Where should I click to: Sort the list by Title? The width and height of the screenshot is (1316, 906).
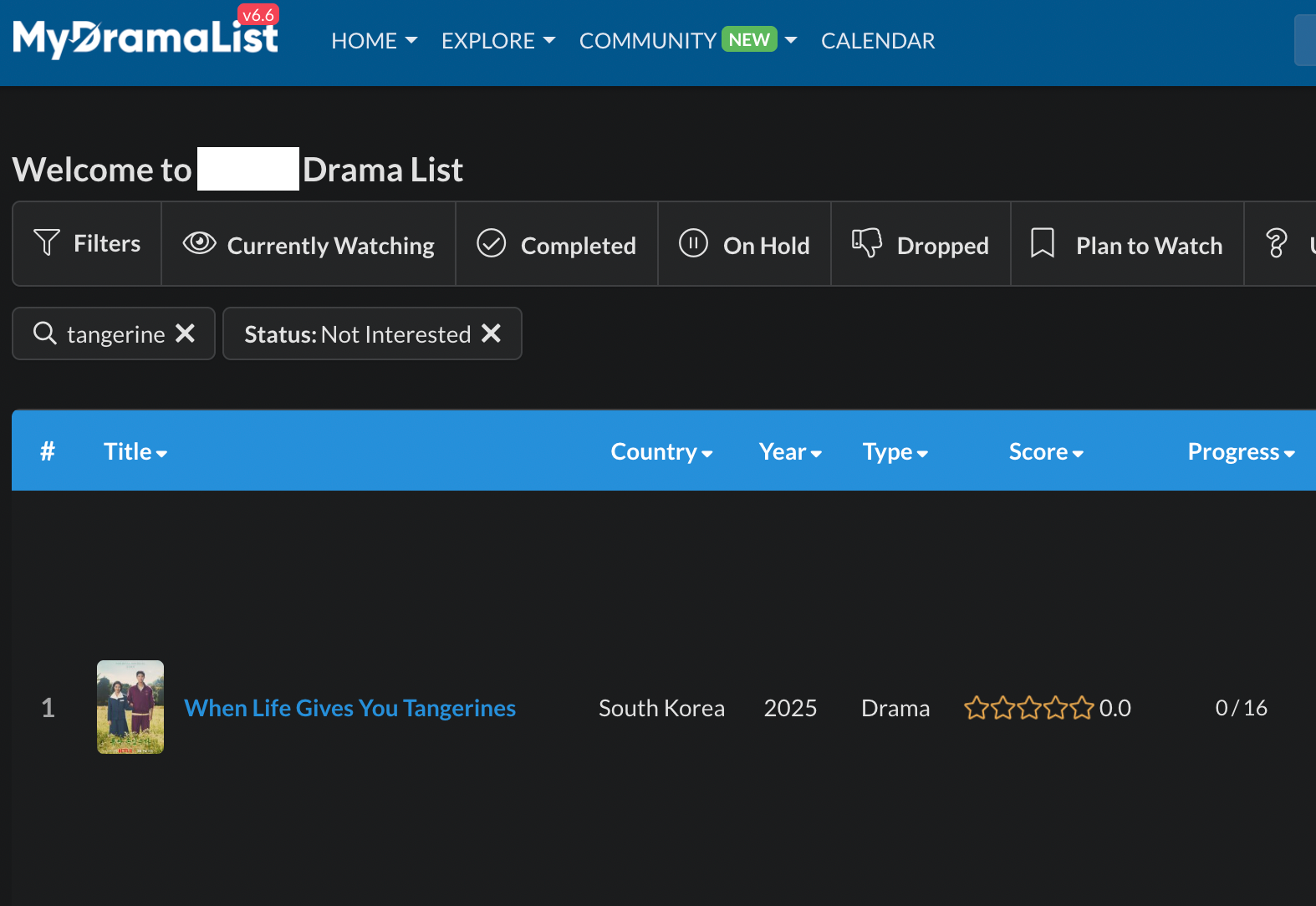click(135, 451)
